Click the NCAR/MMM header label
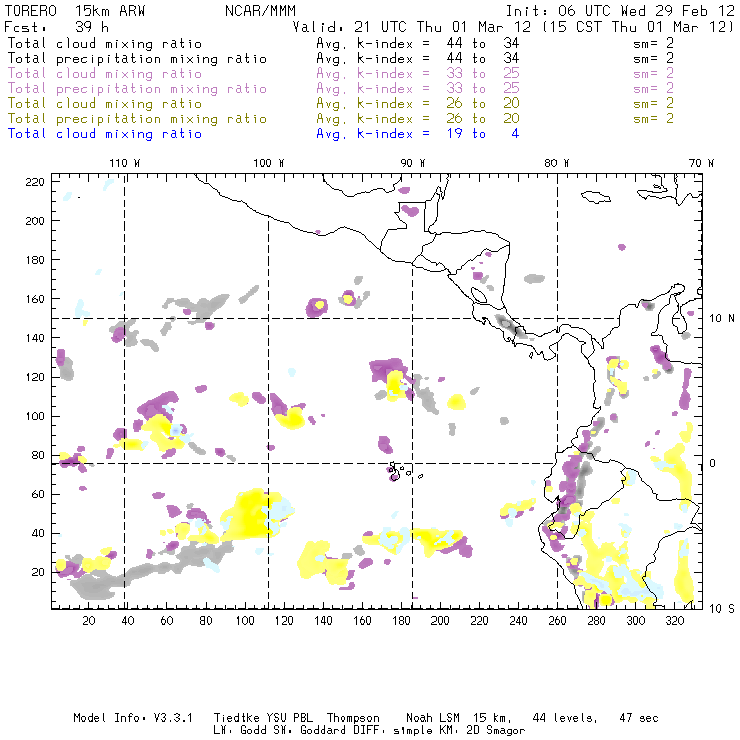 point(260,11)
